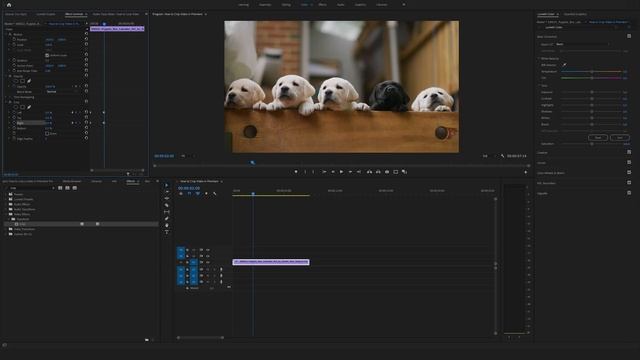Collapse the White Balance section
The image size is (640, 360).
[539, 59]
